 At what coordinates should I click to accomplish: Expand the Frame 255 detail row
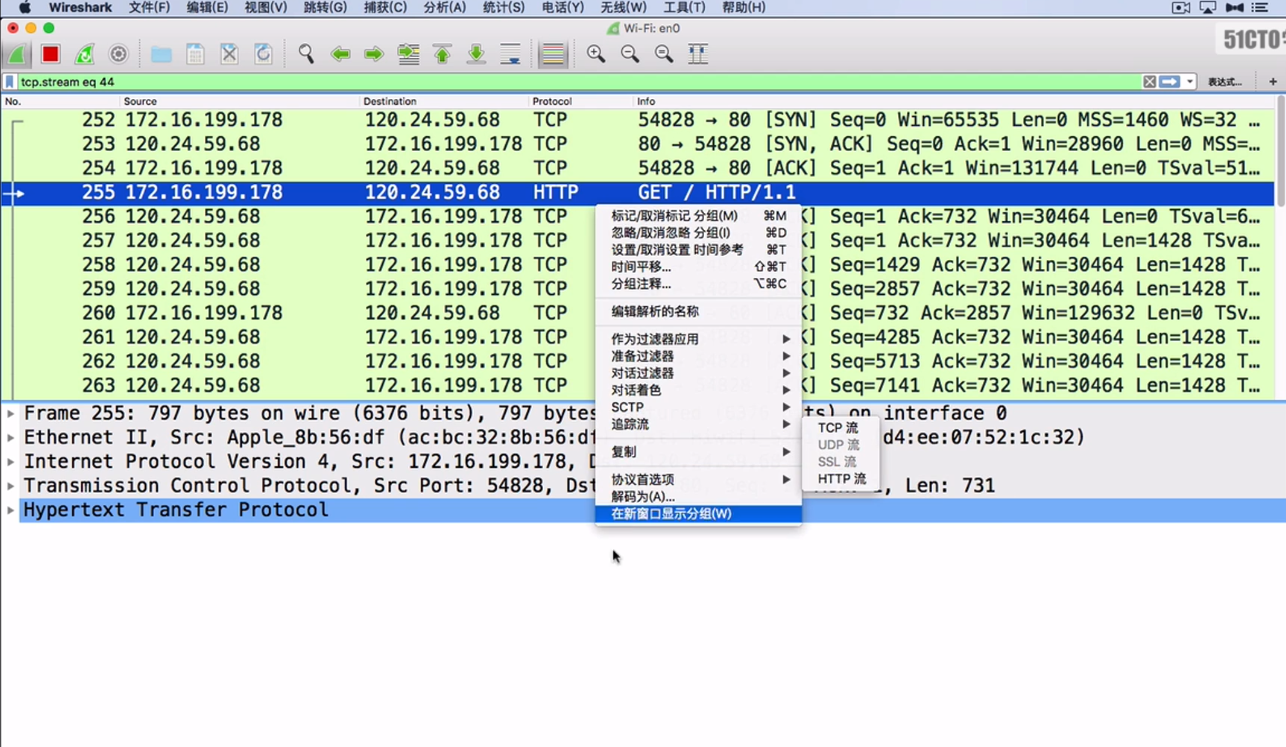[x=10, y=413]
